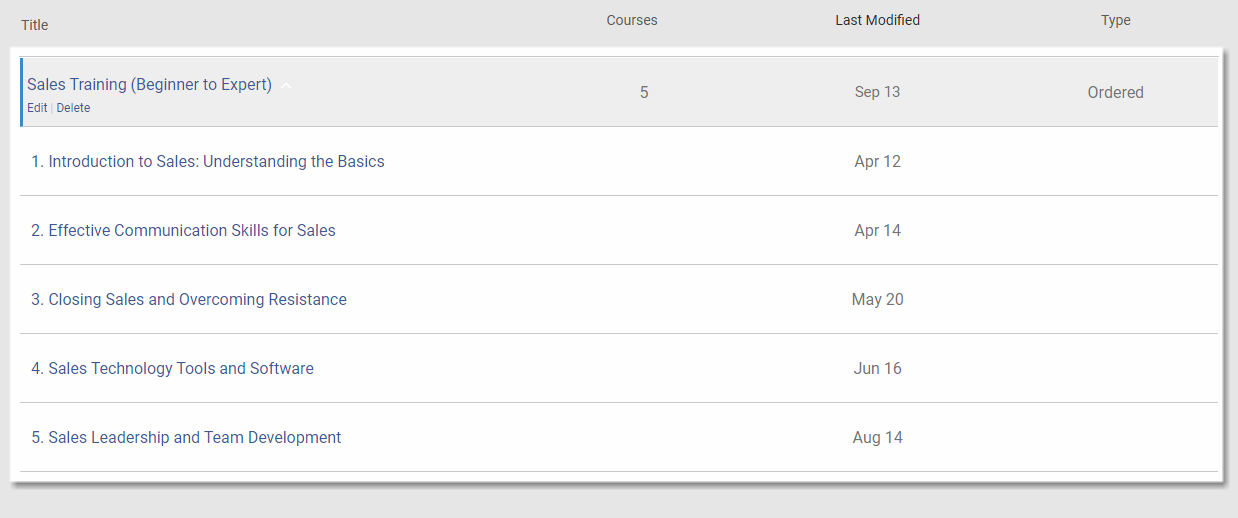Image resolution: width=1238 pixels, height=518 pixels.
Task: Select the May 20 date cell
Action: coord(878,299)
